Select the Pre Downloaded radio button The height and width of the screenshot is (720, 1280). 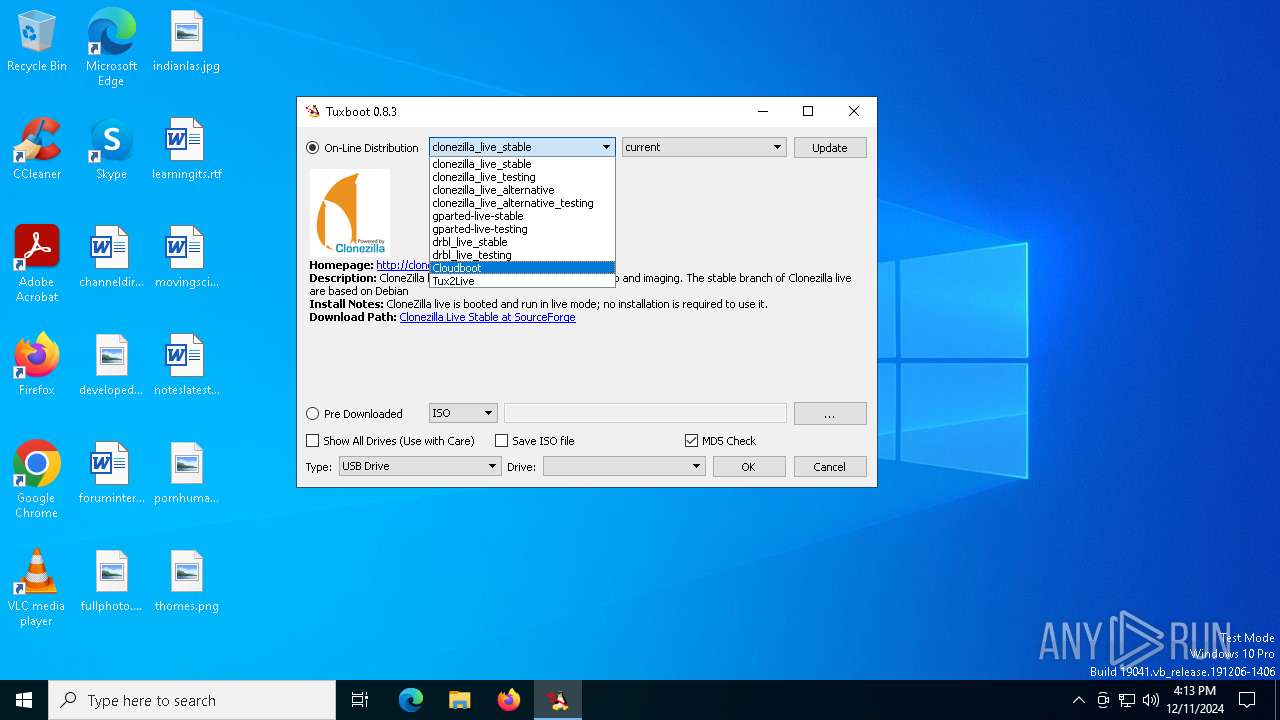pyautogui.click(x=313, y=414)
